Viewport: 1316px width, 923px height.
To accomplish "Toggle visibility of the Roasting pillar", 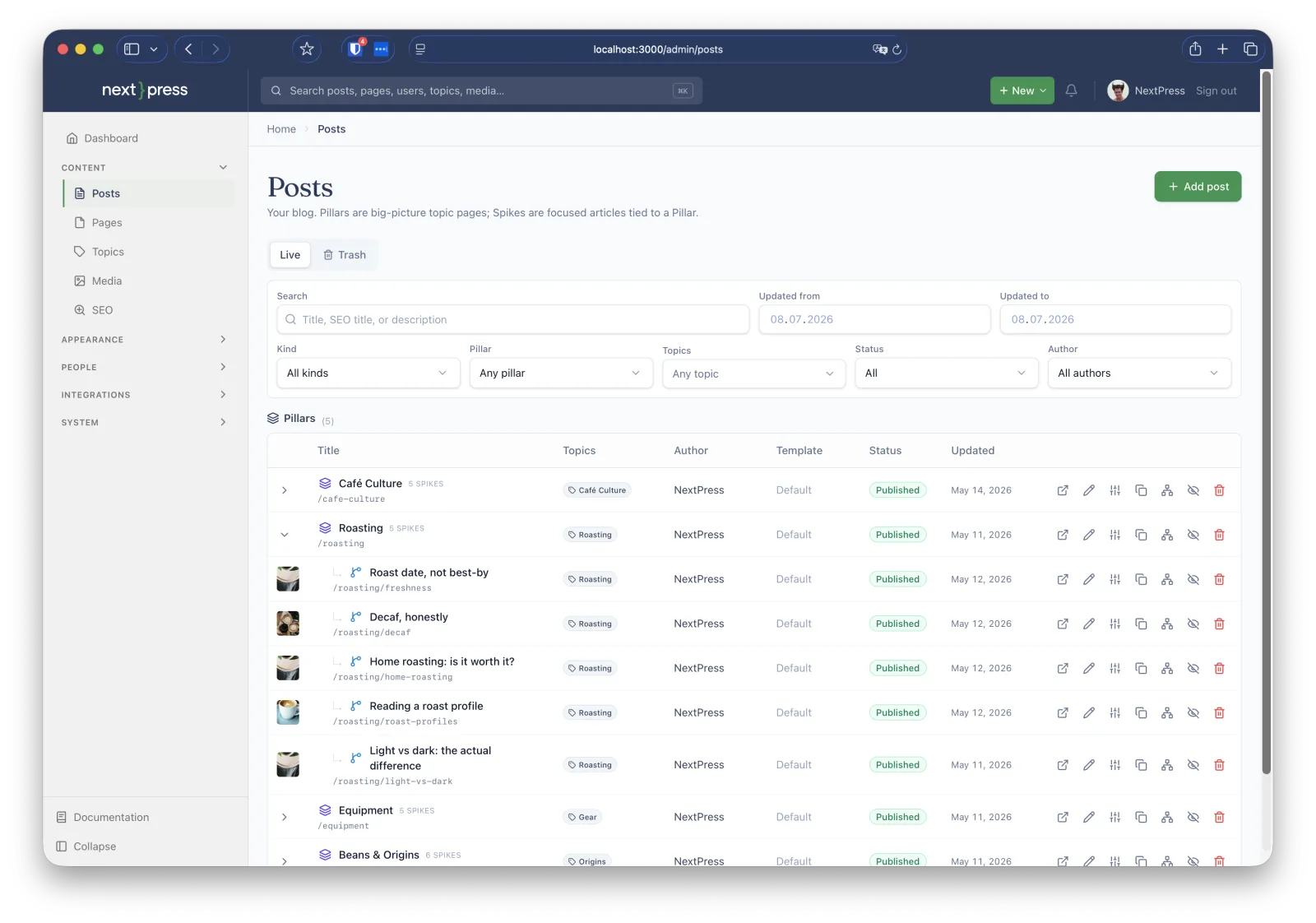I will 1193,535.
